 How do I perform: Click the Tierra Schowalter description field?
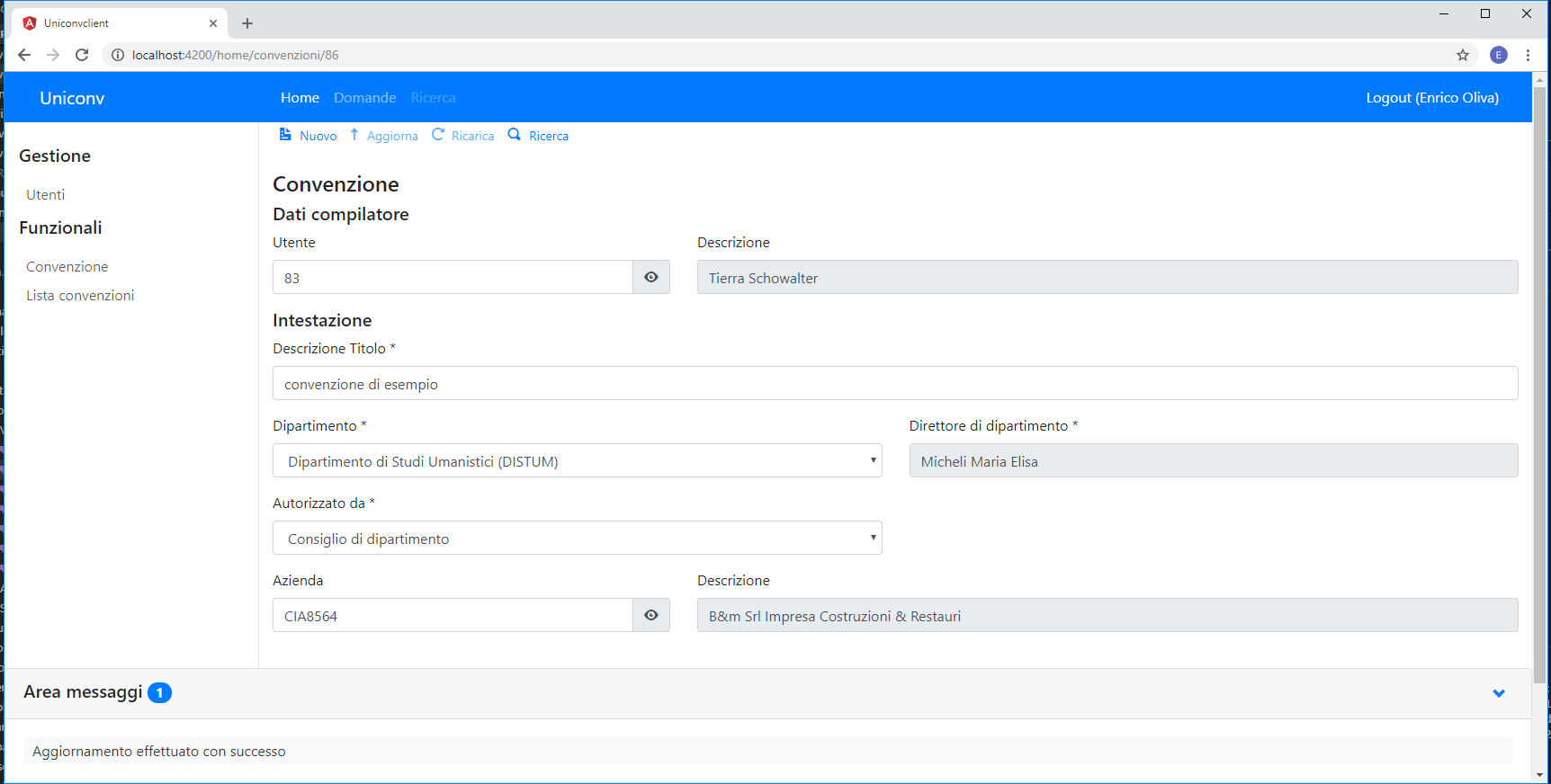(1107, 277)
